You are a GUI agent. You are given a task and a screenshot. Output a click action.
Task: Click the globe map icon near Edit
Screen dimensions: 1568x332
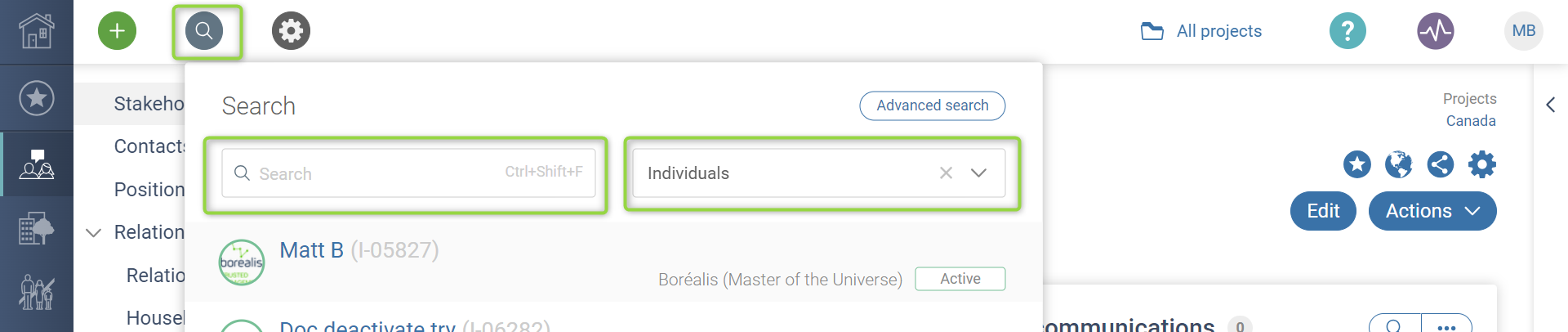(1398, 164)
